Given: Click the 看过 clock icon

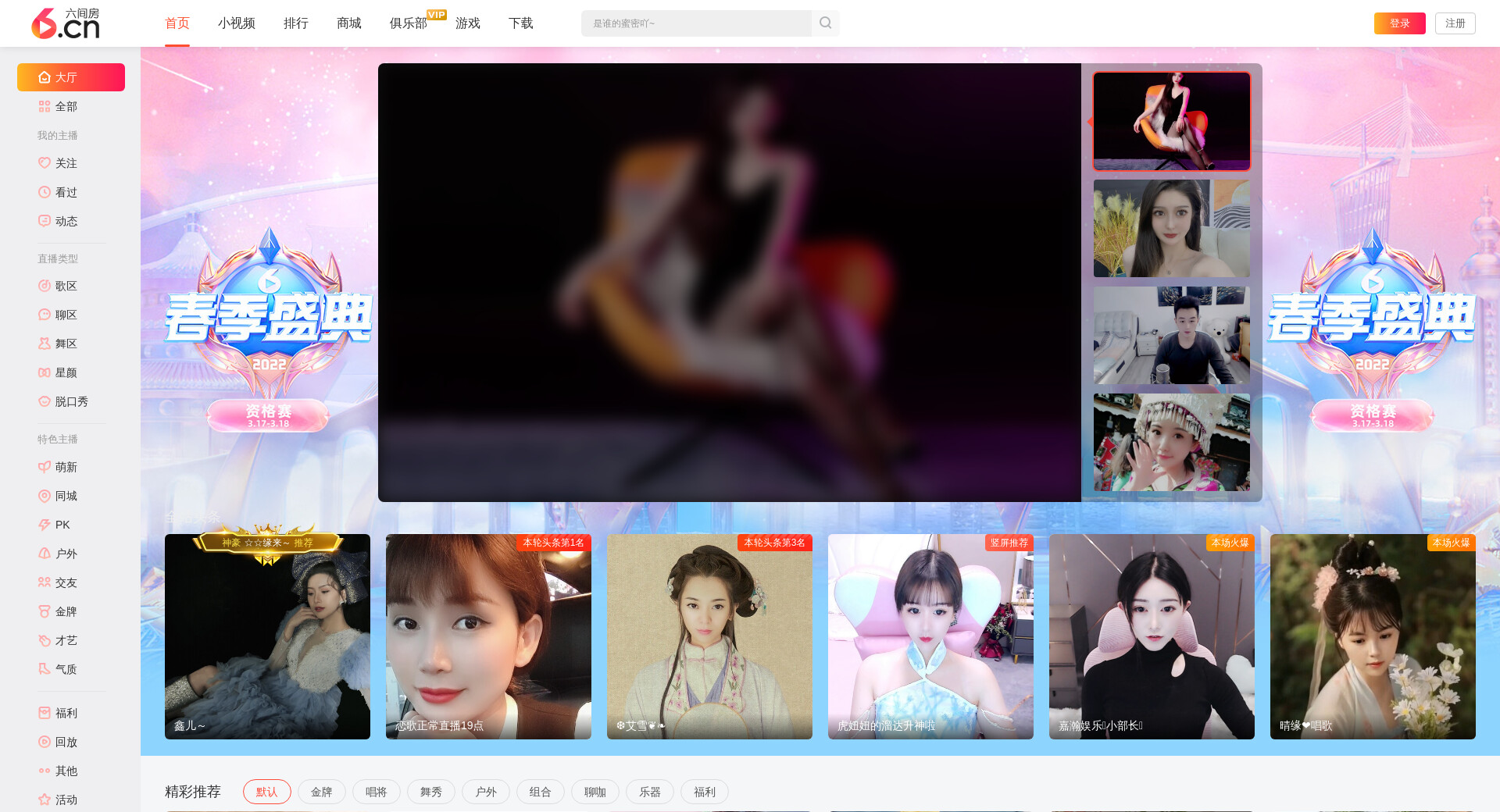Looking at the screenshot, I should (45, 192).
